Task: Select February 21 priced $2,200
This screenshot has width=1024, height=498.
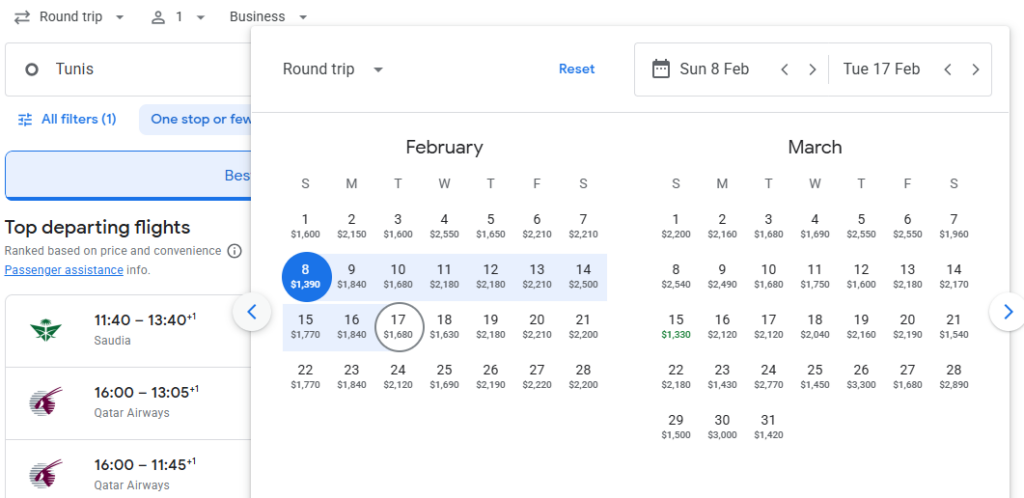Action: pos(583,326)
